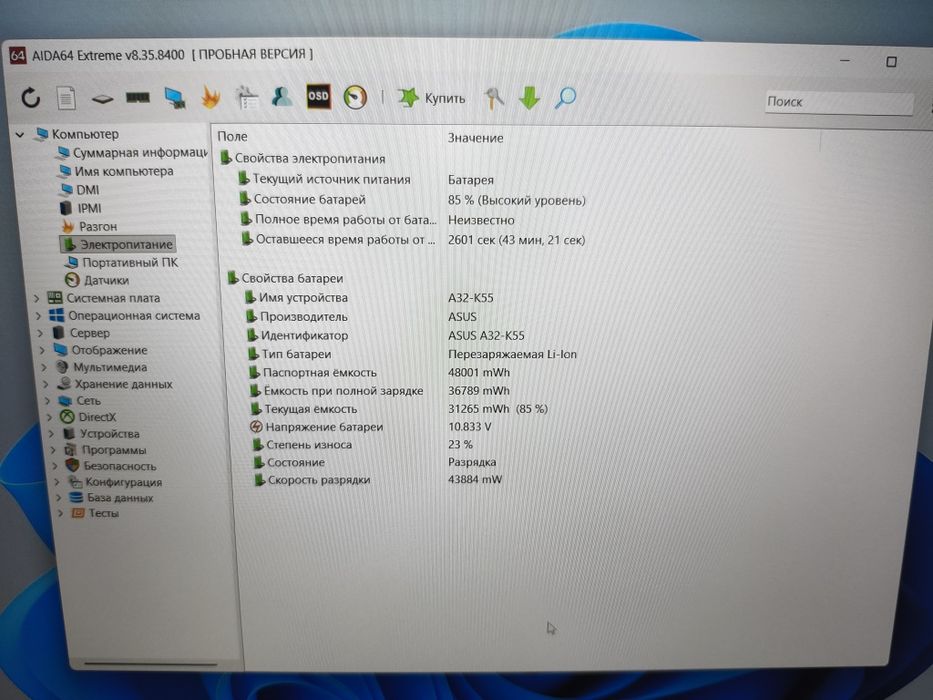
Task: Open the Разгон tree item
Action: pyautogui.click(x=98, y=226)
